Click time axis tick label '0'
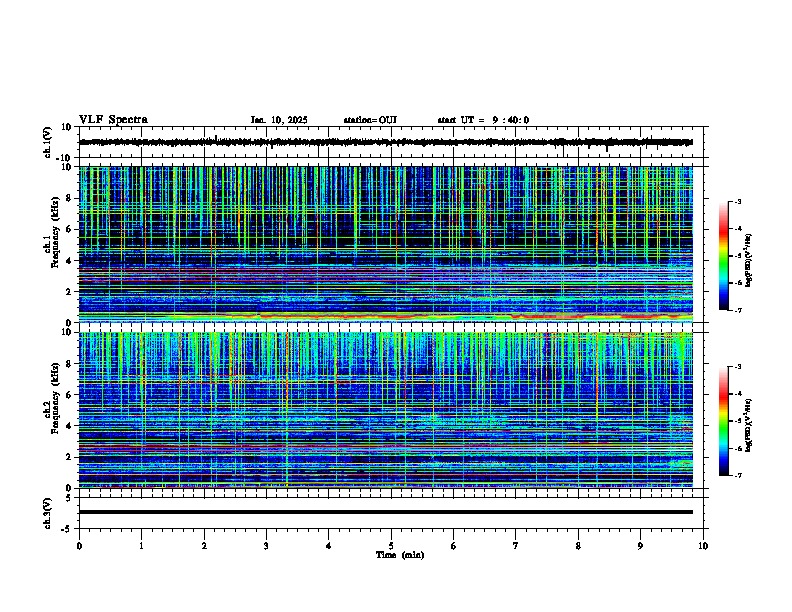Viewport: 792px width, 612px height. pyautogui.click(x=79, y=546)
